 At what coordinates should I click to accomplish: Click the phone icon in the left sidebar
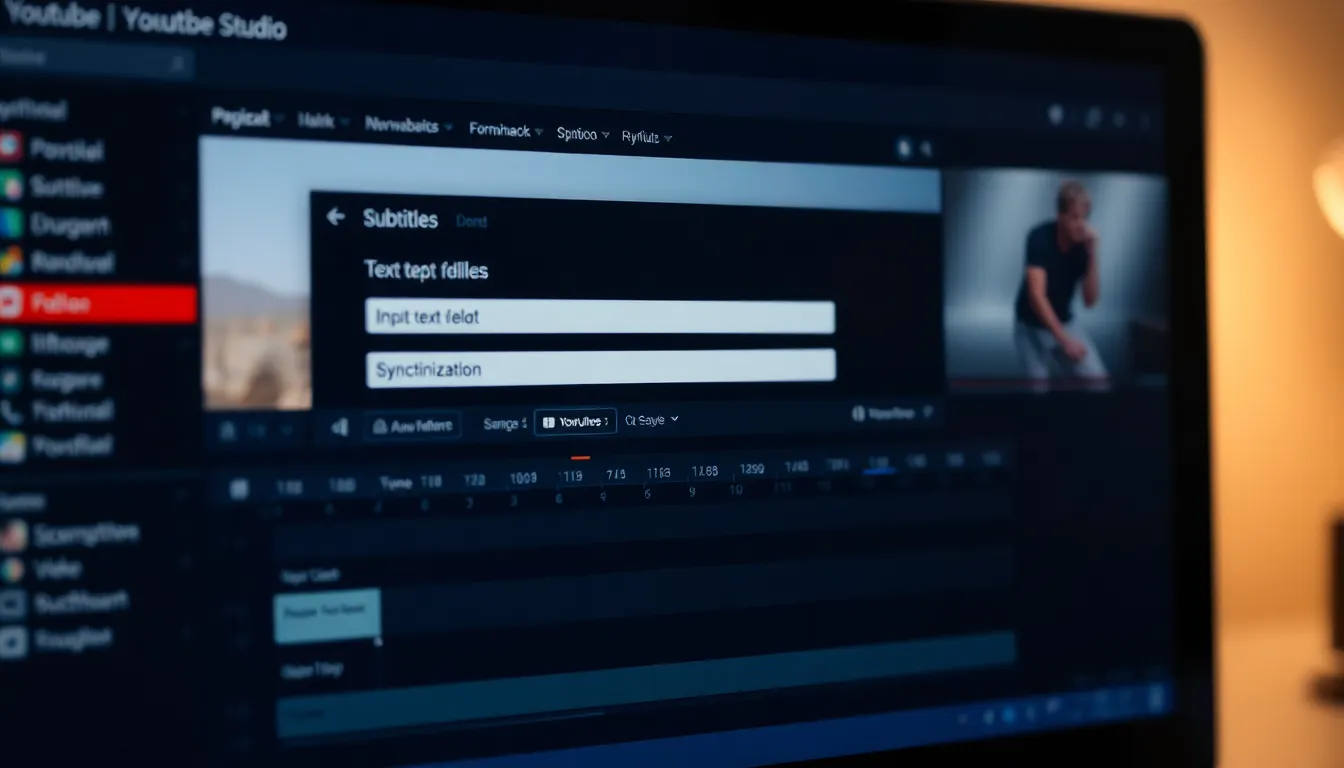11,411
